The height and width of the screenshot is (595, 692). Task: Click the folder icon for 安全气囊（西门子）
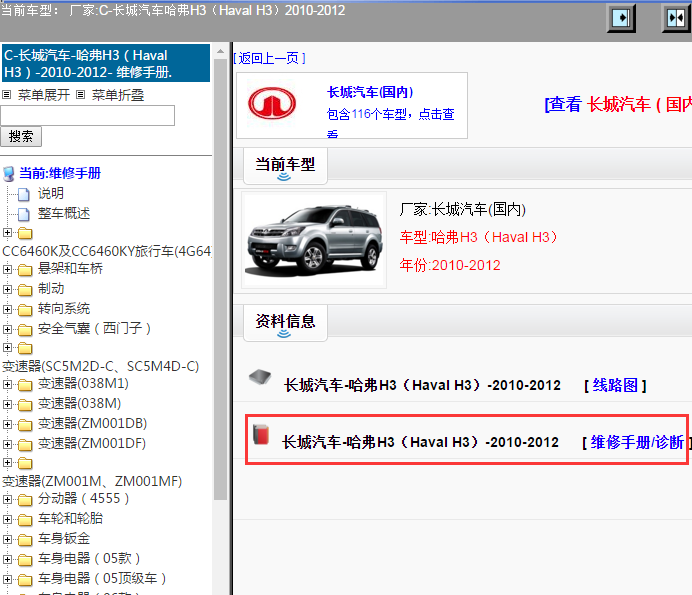pyautogui.click(x=25, y=329)
